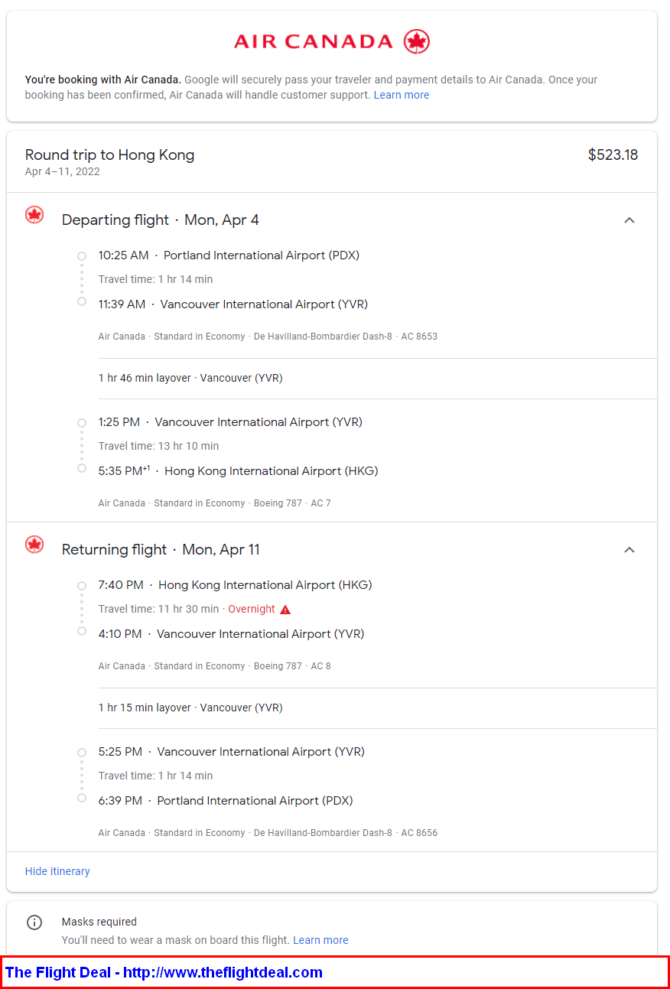Click the Departing flight Mon, Apr 4 header

coord(160,220)
